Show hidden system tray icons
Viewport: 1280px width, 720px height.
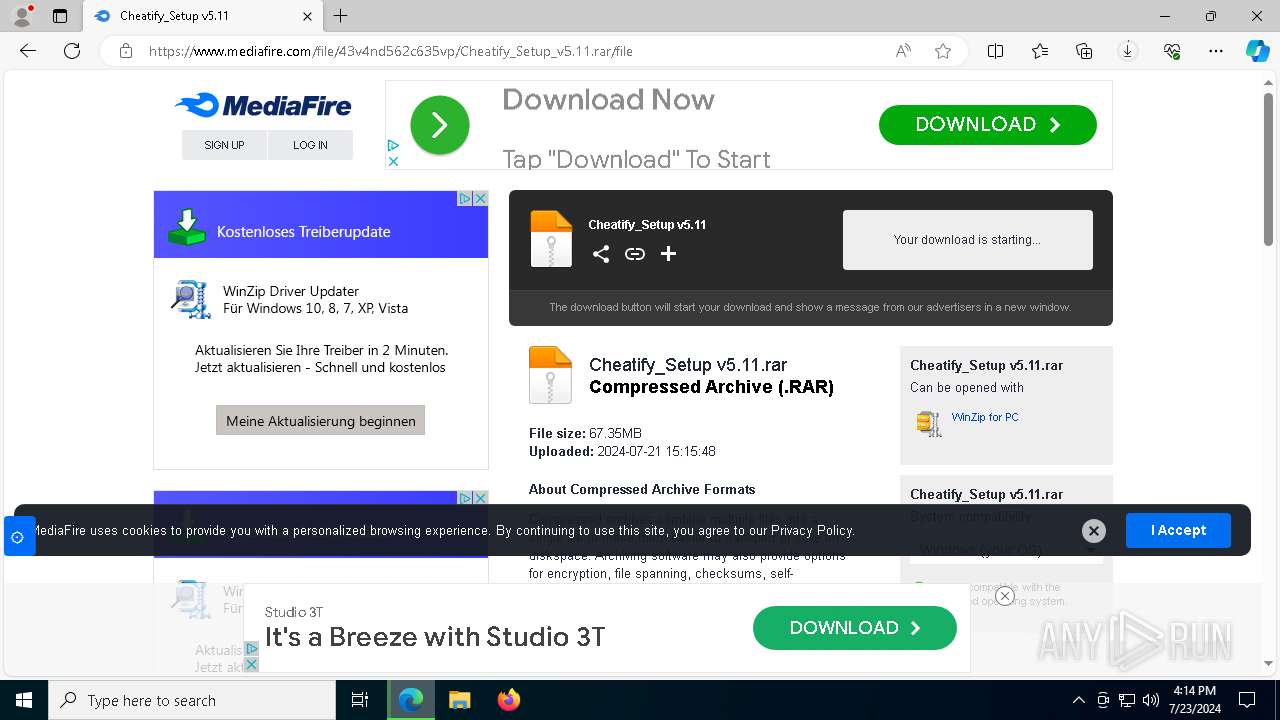(x=1078, y=700)
